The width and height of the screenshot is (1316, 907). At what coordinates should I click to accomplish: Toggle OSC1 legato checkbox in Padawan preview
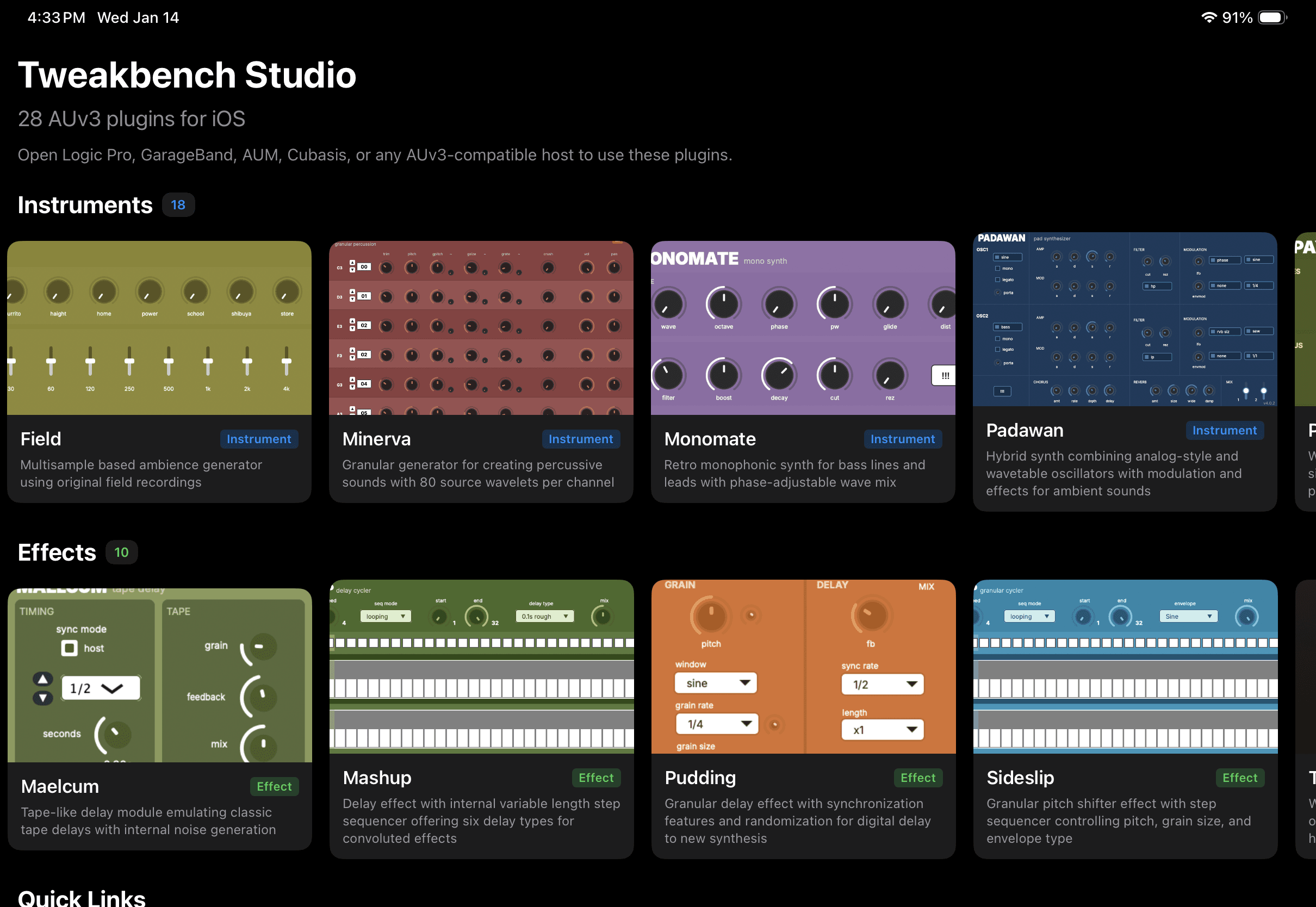997,279
